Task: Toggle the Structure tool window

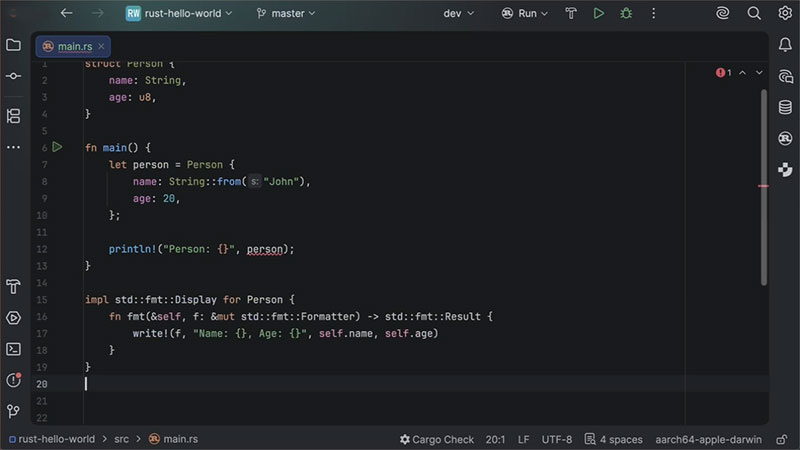Action: 13,116
